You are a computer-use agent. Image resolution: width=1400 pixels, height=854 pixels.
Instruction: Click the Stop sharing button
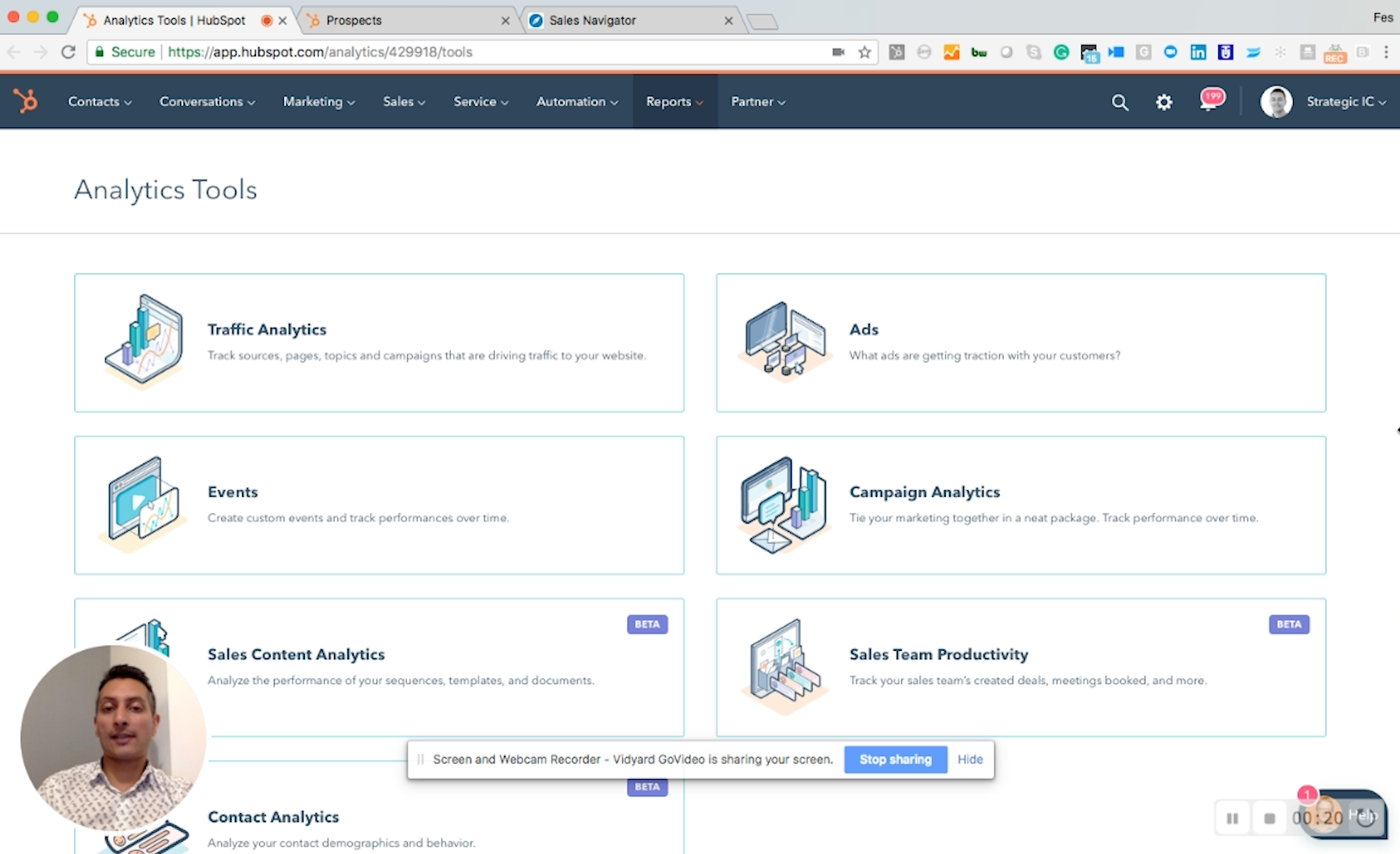tap(895, 759)
